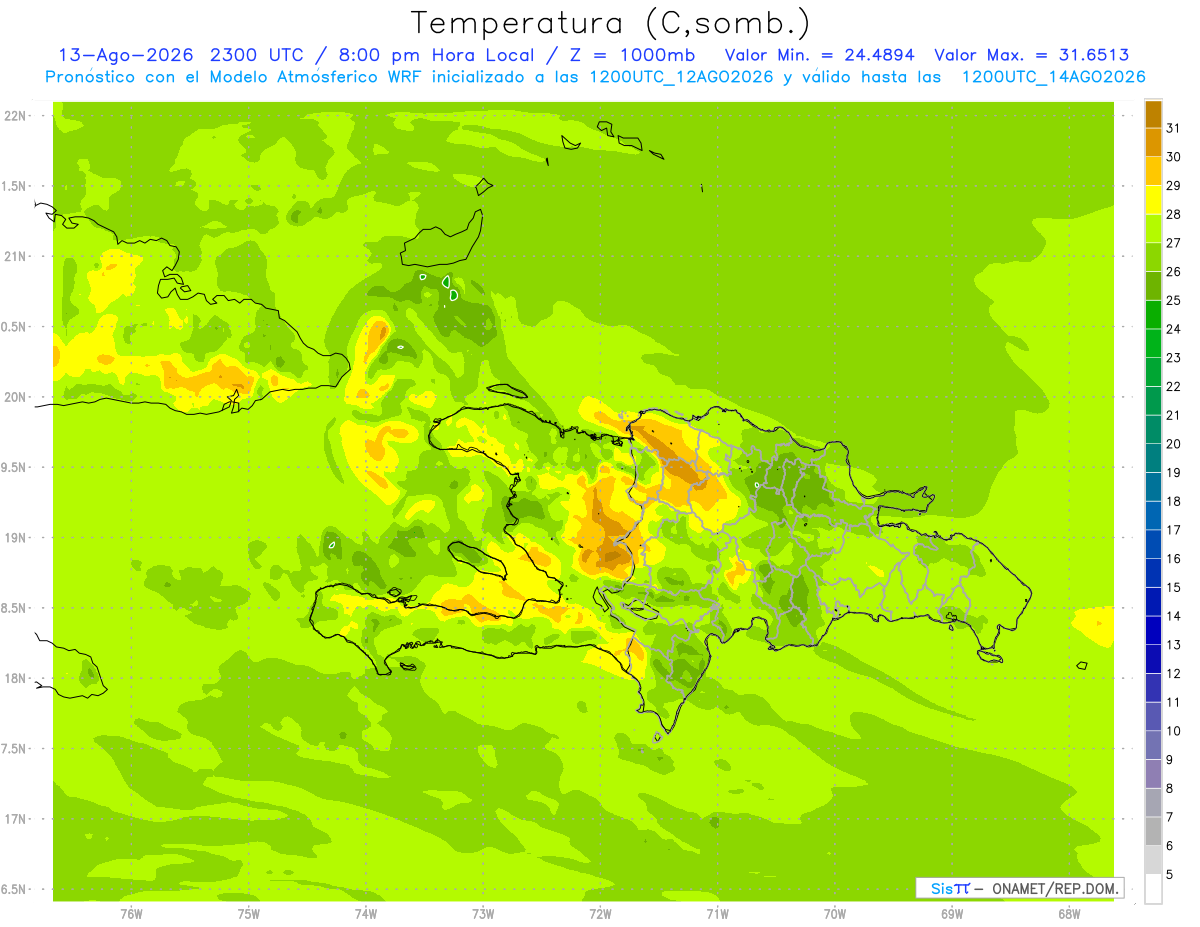
Task: Select the yellow swatch between 28 and 29
Action: click(x=1153, y=200)
